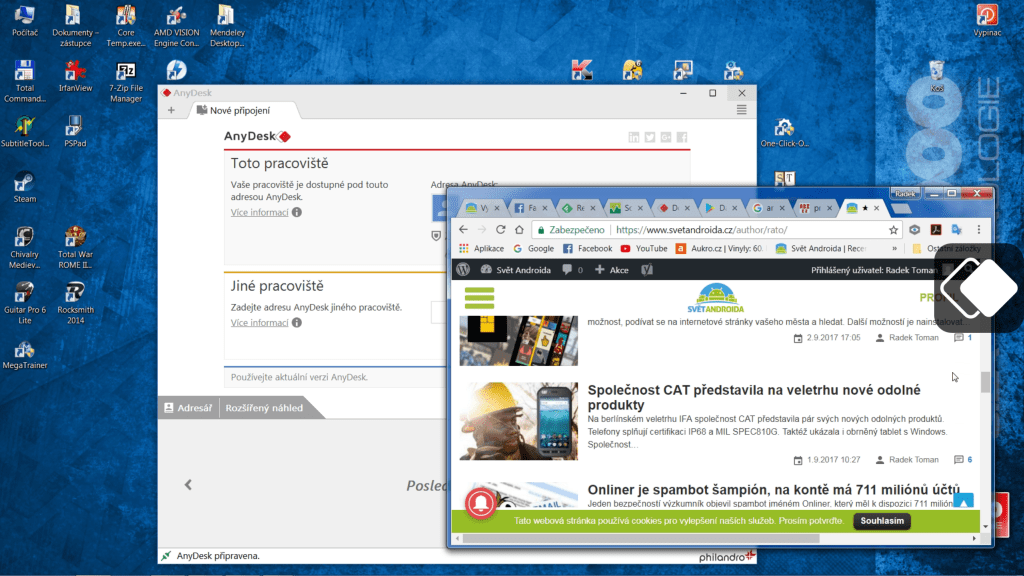This screenshot has width=1024, height=576.
Task: Click blue scroll-to-top arrow button
Action: pos(963,502)
